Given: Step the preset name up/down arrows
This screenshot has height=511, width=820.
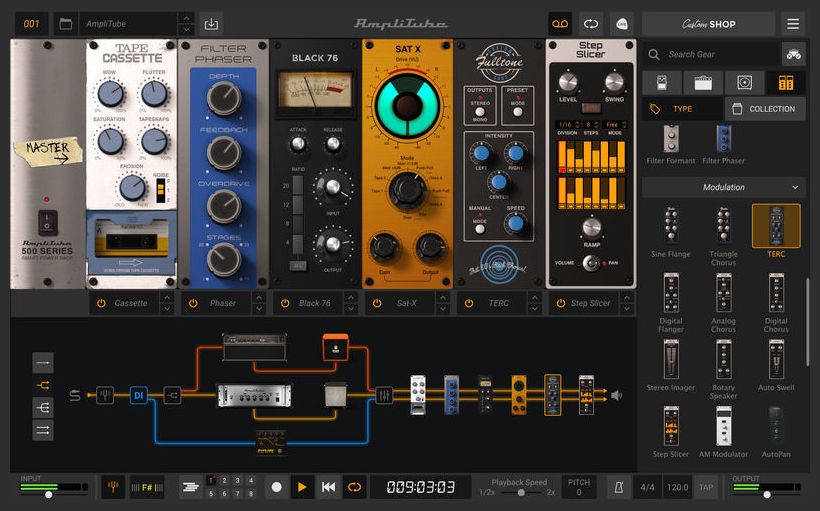Looking at the screenshot, I should [x=186, y=24].
